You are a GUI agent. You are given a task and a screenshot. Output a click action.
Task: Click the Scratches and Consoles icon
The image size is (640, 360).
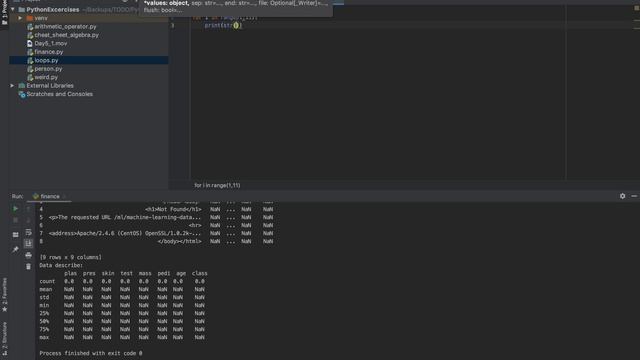pyautogui.click(x=22, y=94)
